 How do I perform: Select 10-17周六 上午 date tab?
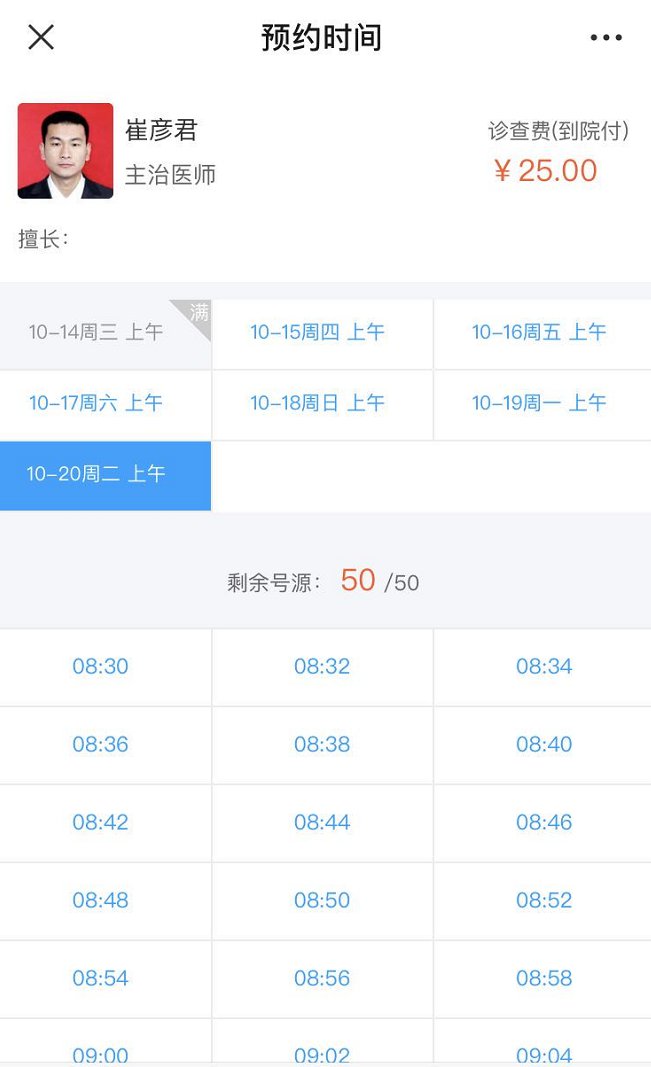coord(96,403)
